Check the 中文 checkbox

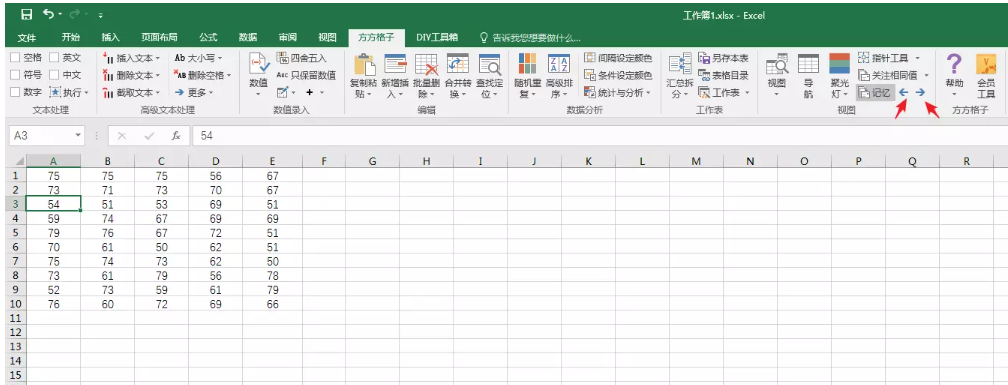click(x=54, y=75)
